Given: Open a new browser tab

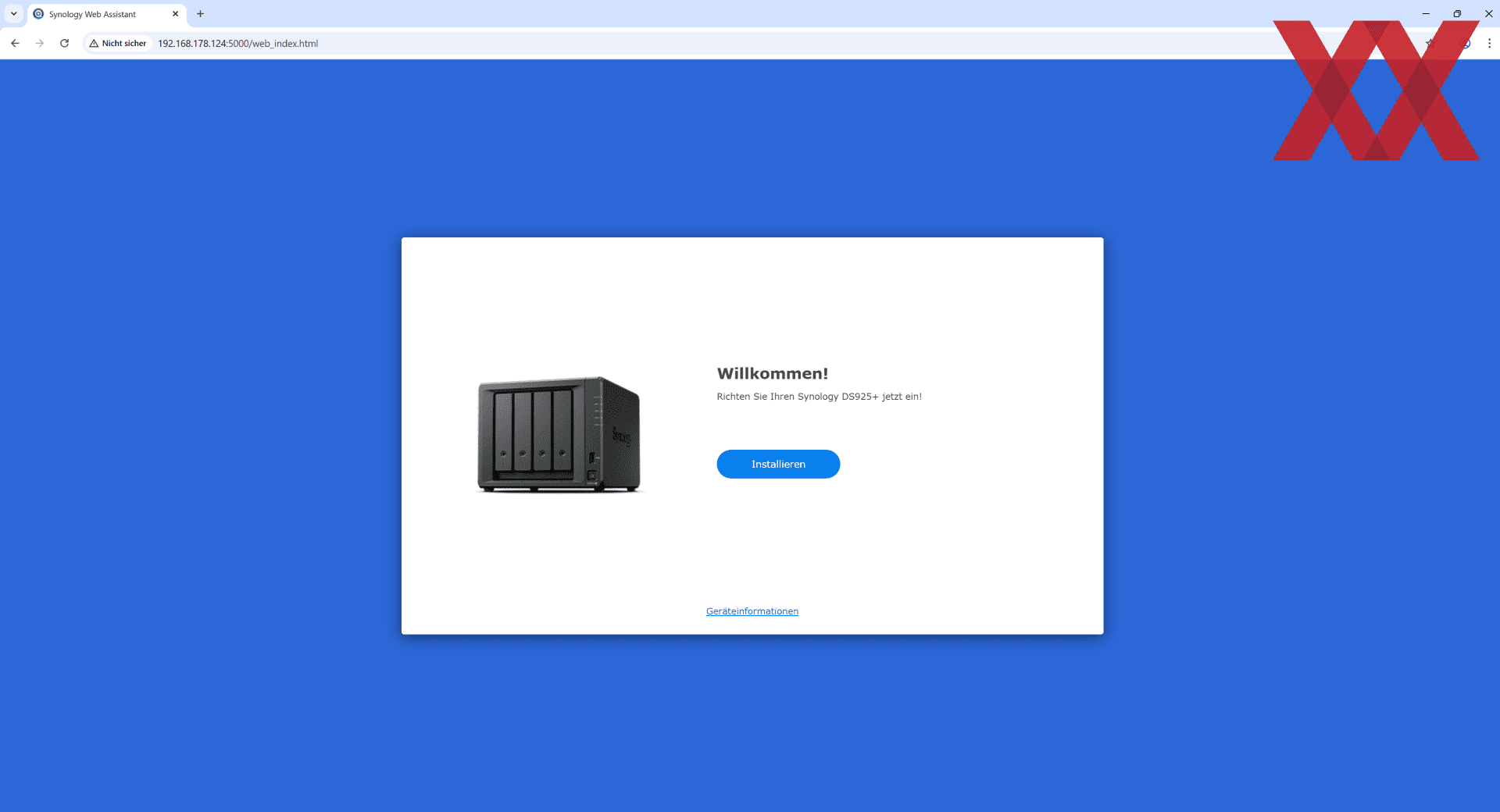Looking at the screenshot, I should click(201, 14).
